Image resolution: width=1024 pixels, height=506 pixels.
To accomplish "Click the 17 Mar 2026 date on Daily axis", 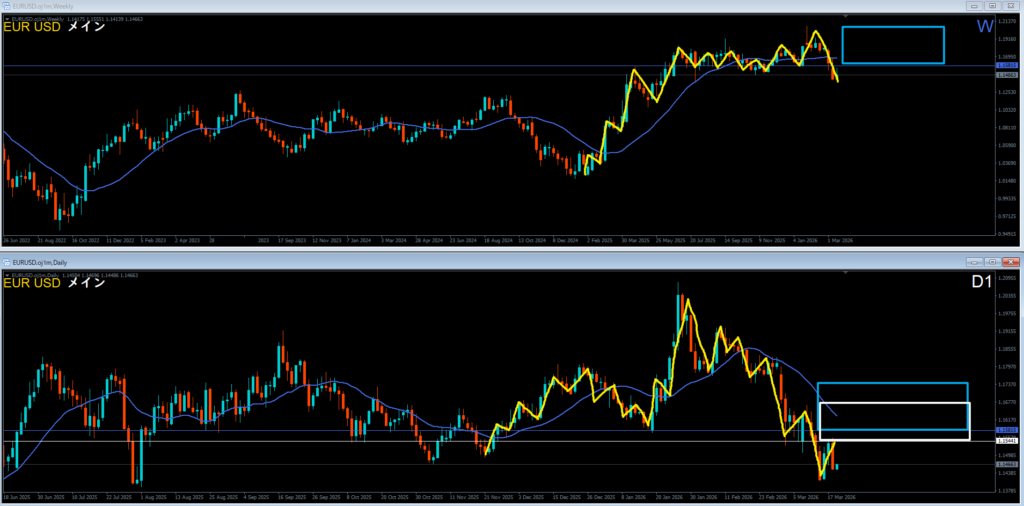I will (x=842, y=498).
